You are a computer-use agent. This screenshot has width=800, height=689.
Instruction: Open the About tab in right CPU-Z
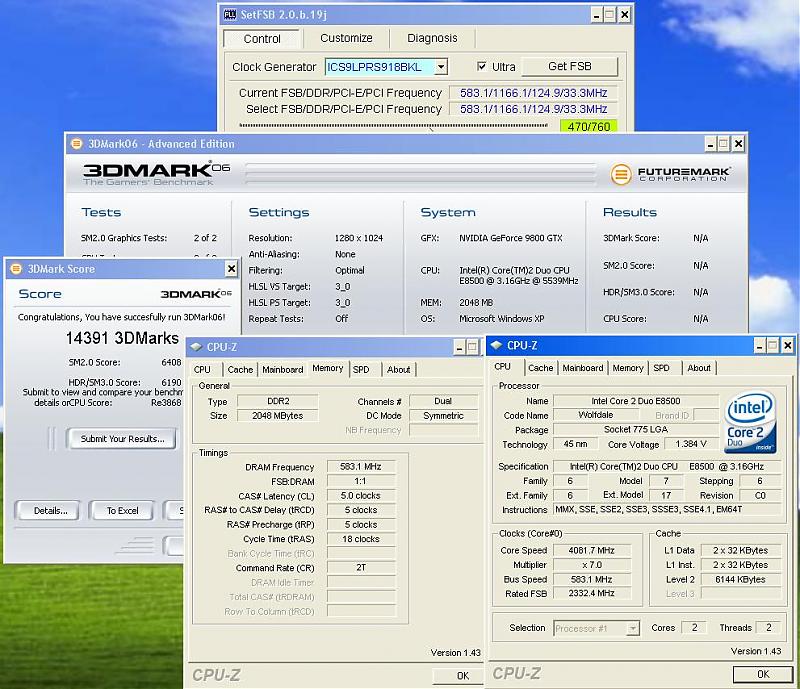[x=698, y=368]
